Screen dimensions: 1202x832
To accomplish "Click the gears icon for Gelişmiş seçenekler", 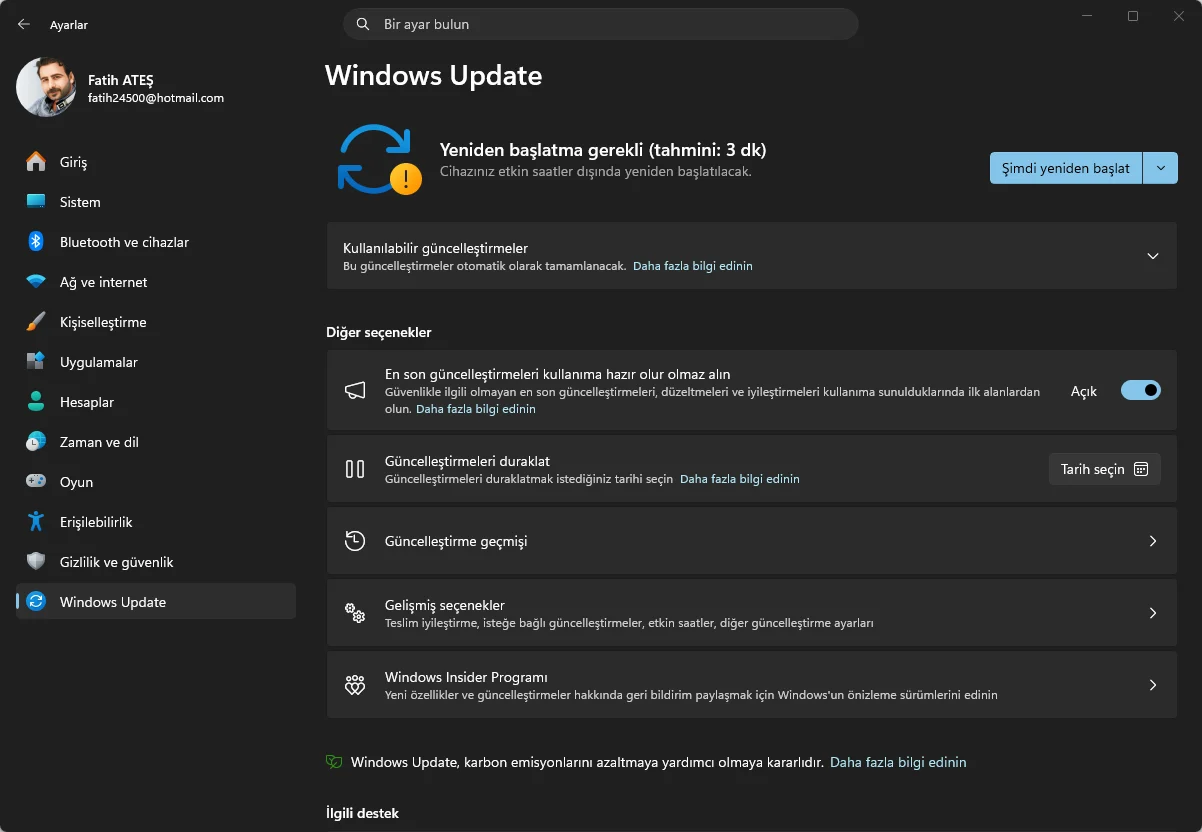I will coord(355,613).
